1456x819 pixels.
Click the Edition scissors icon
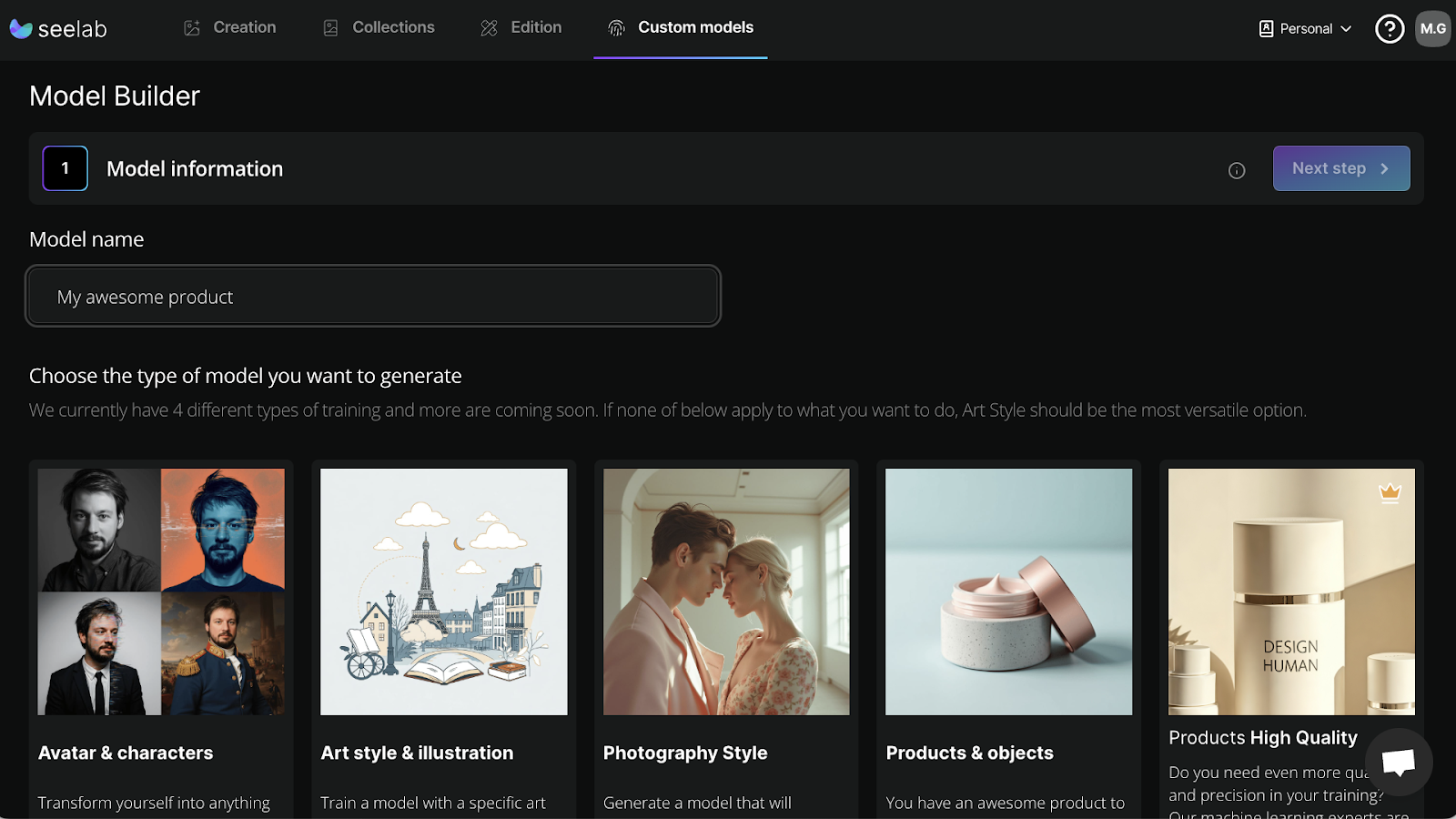click(489, 28)
